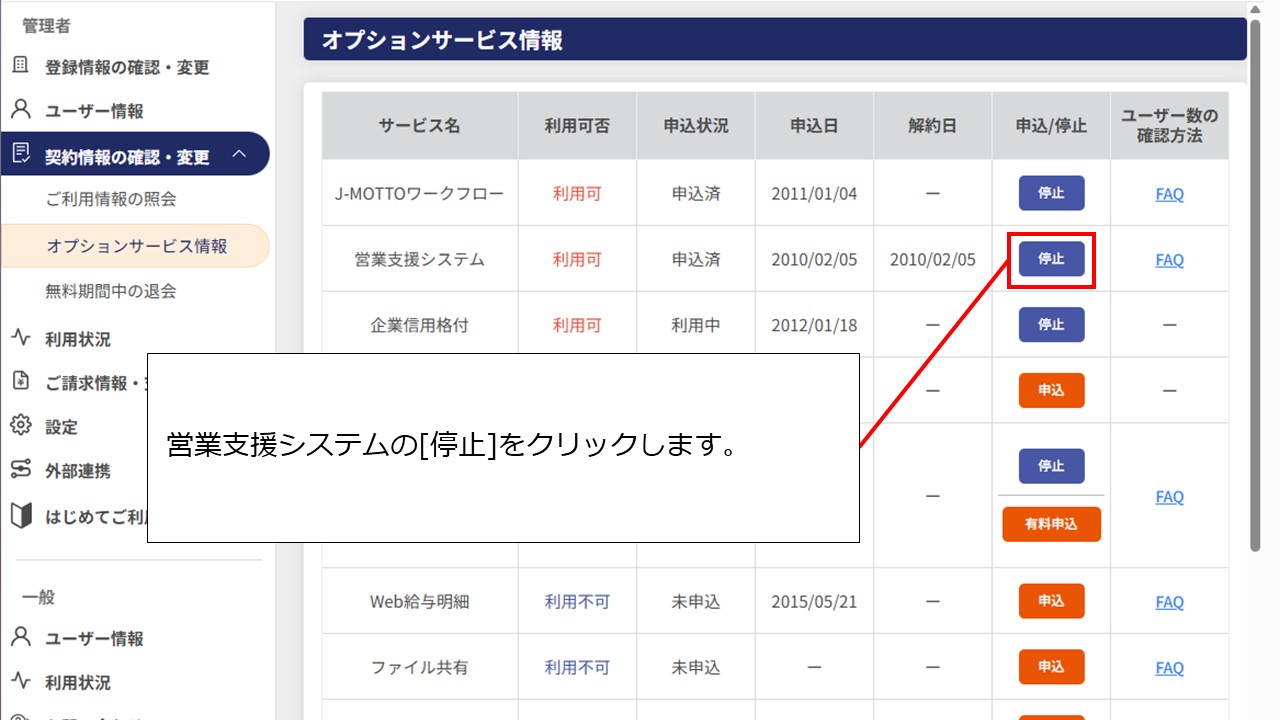1280x720 pixels.
Task: Click the pulse icon beside 管理者 利用状況
Action: click(21, 338)
